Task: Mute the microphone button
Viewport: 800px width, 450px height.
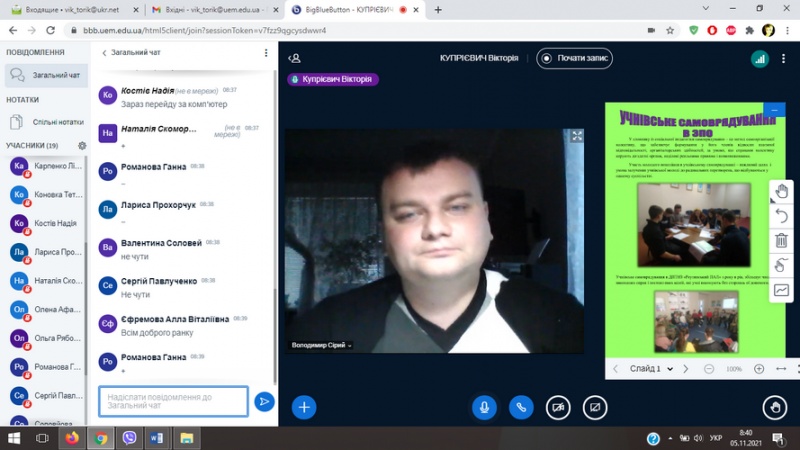Action: (x=484, y=407)
